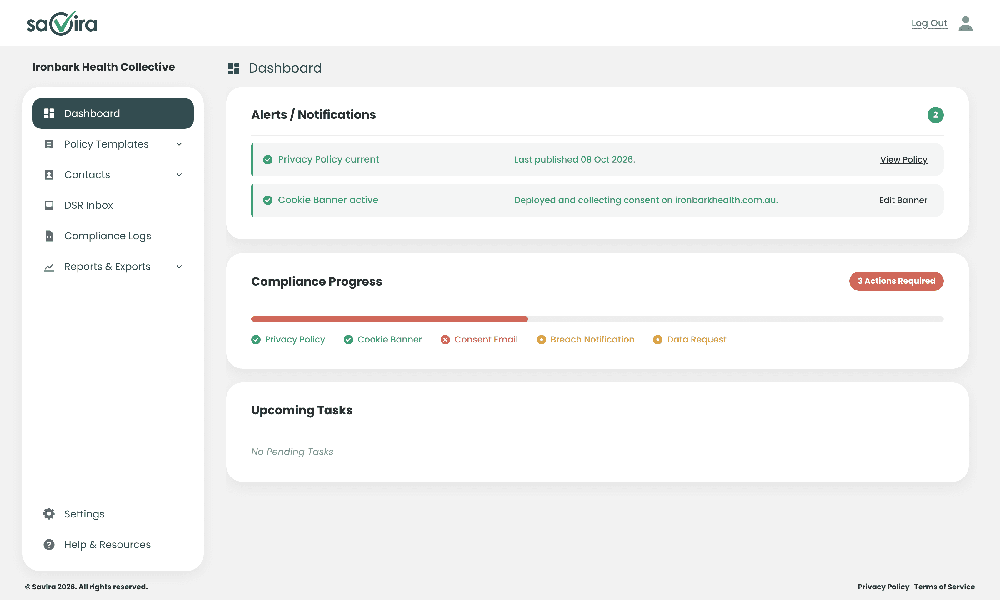Click the 'Last published 08 Oct 2026.' text

(x=575, y=160)
